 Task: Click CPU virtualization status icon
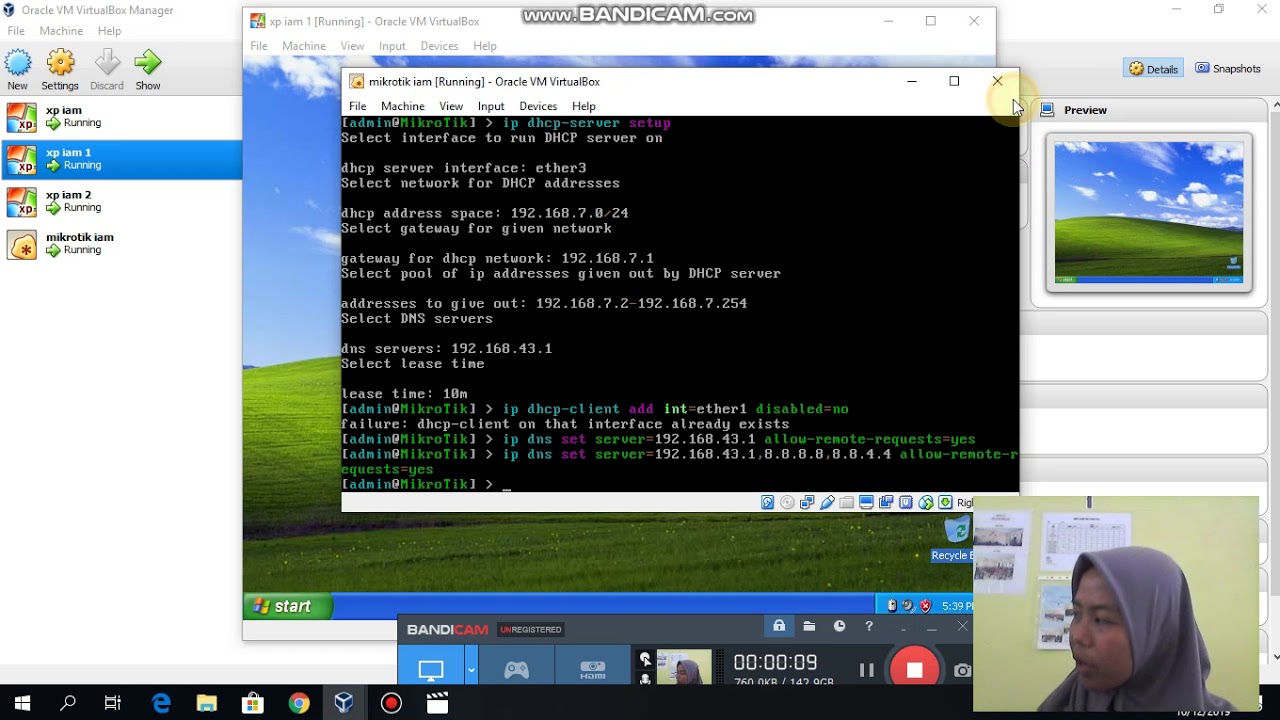click(x=906, y=503)
